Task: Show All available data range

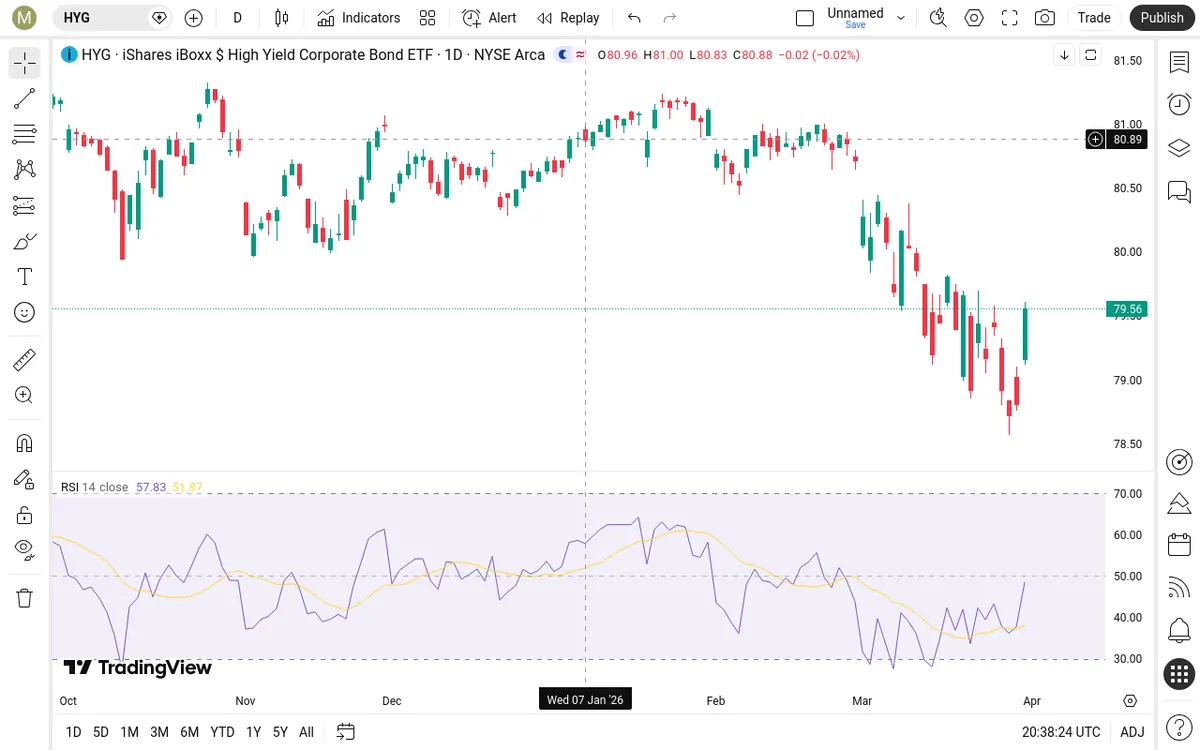Action: [x=306, y=732]
